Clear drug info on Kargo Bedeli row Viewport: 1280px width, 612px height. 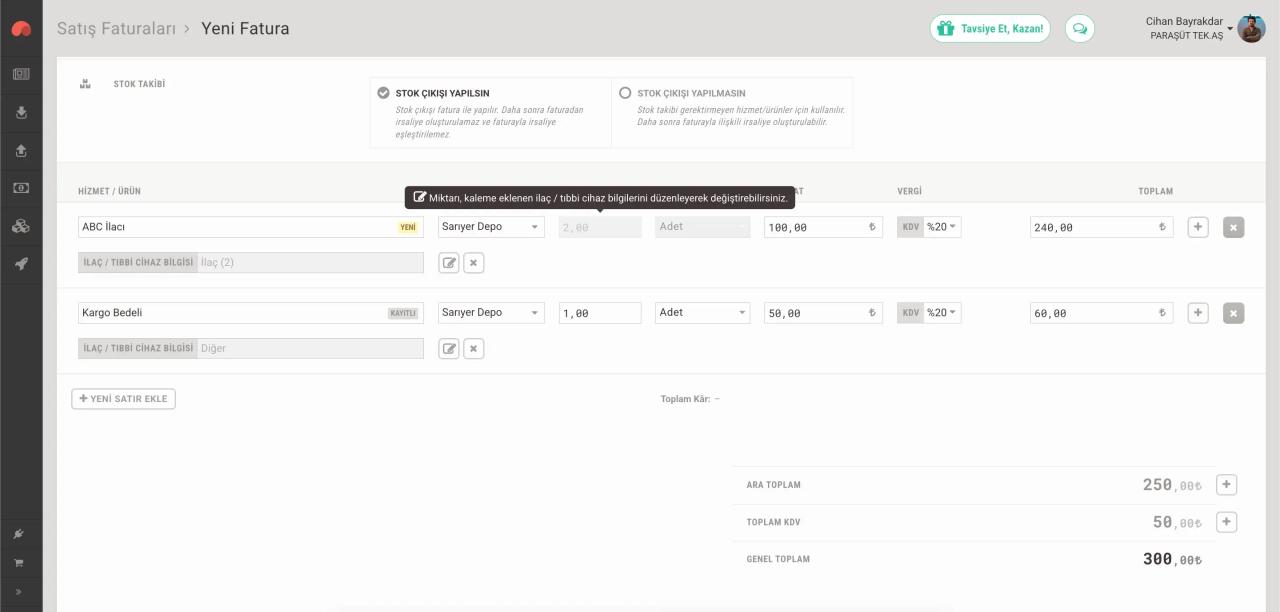pyautogui.click(x=474, y=349)
